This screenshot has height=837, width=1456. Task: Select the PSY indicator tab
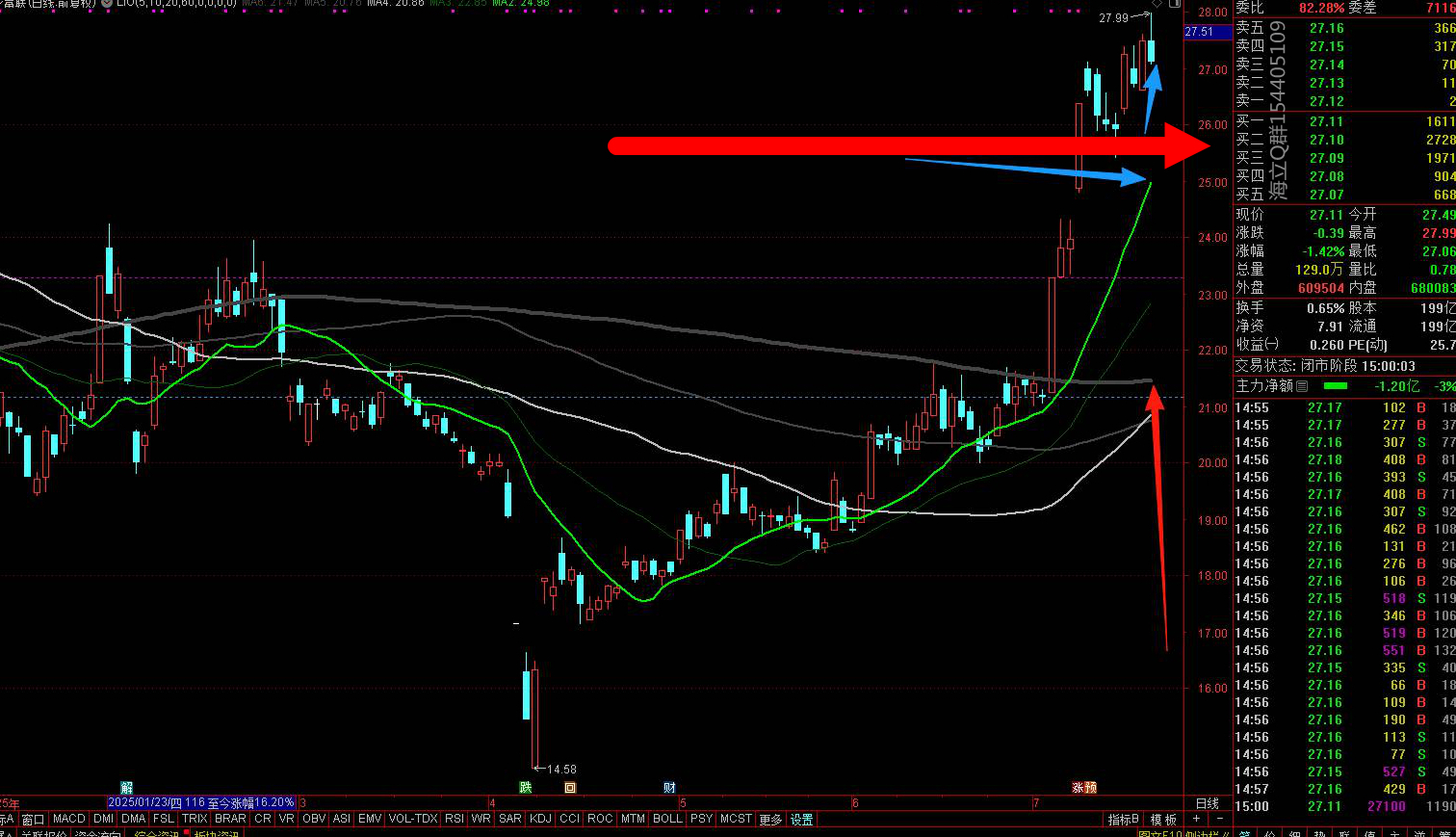pos(702,819)
